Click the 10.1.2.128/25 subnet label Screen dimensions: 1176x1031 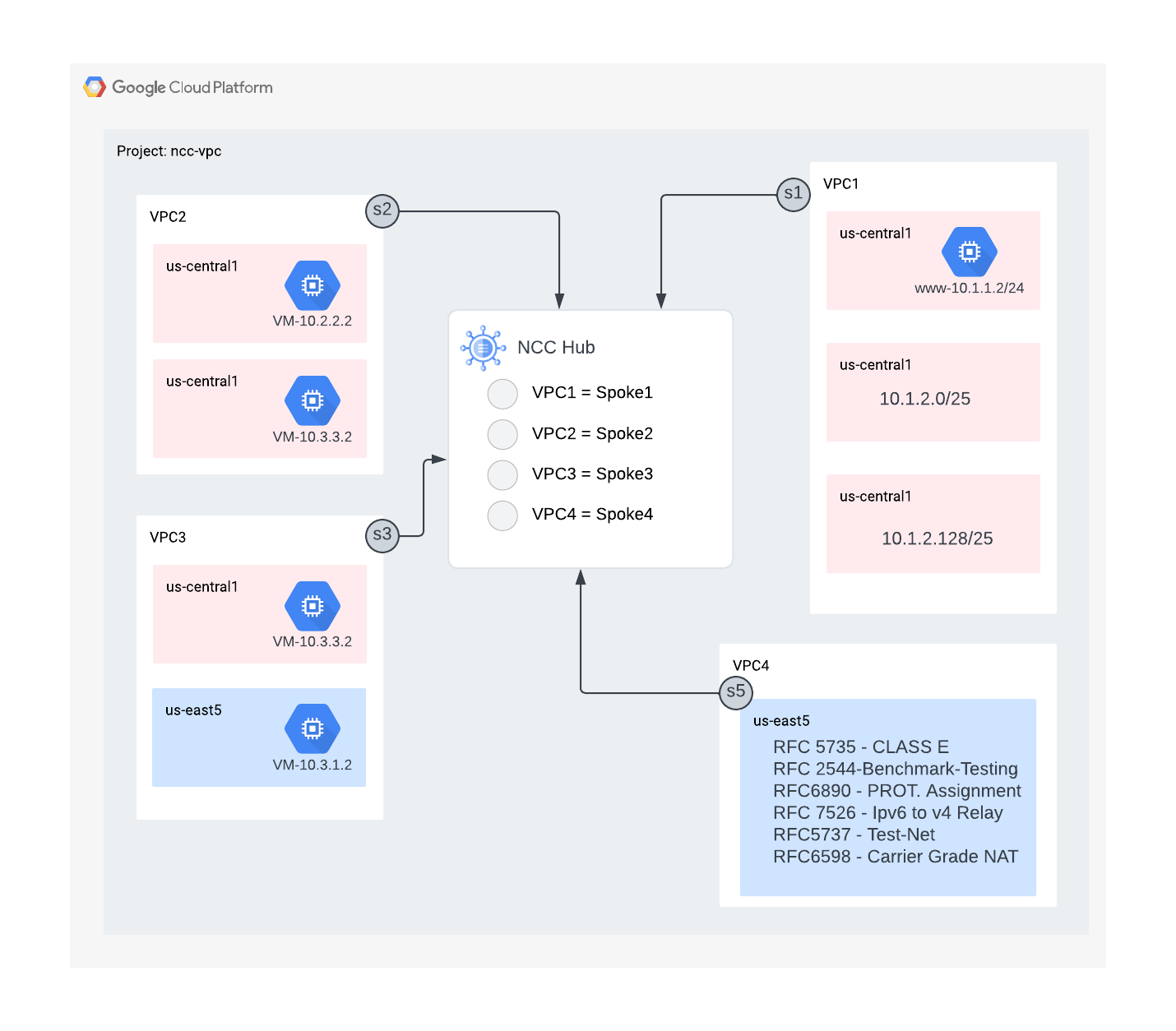pos(937,539)
